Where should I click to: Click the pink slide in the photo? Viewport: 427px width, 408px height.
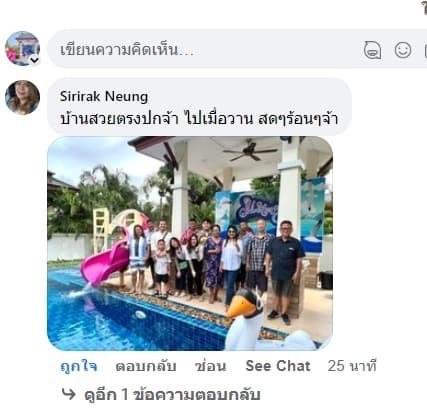coord(104,262)
